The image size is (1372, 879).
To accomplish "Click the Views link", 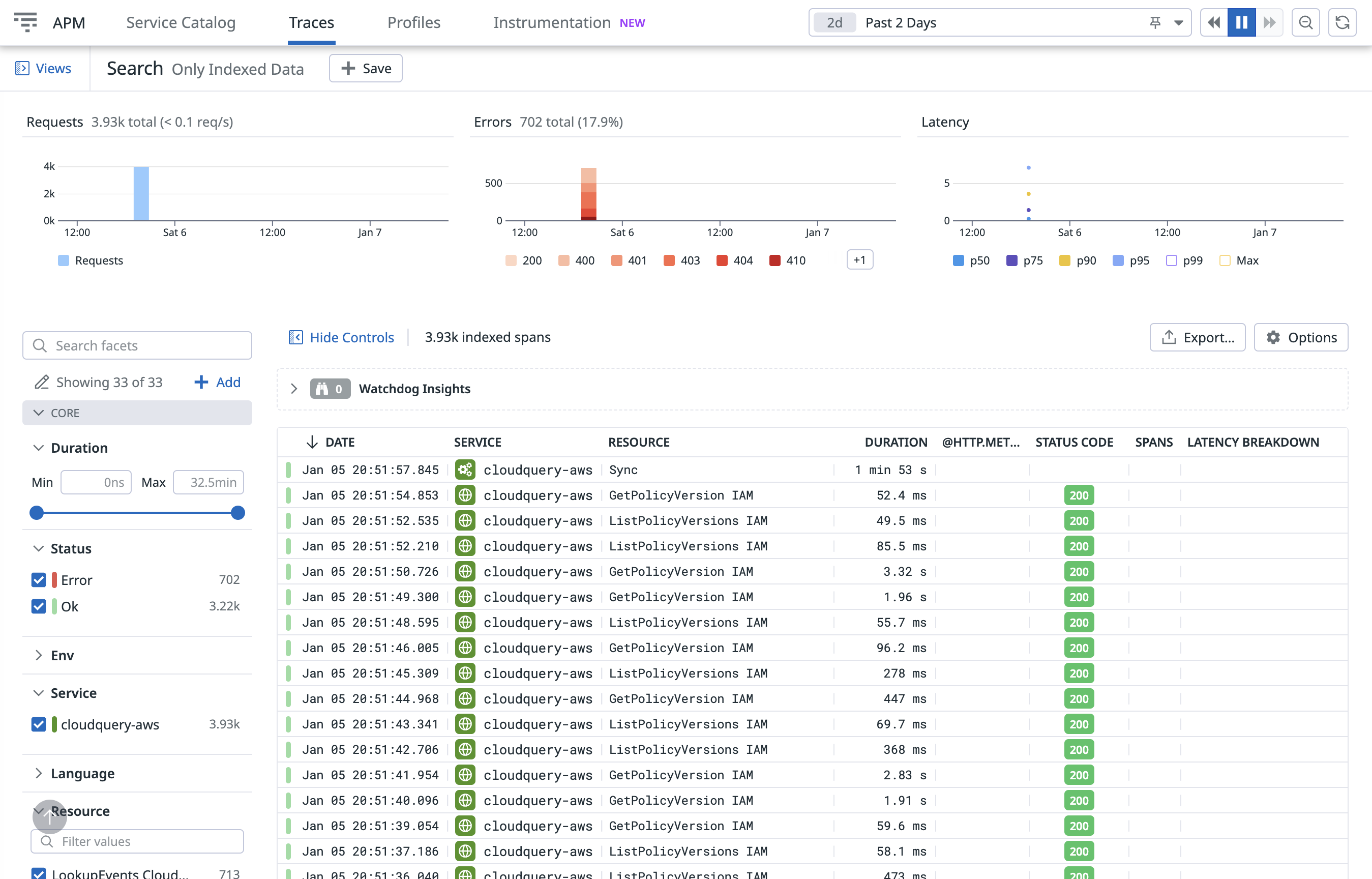I will pyautogui.click(x=53, y=69).
